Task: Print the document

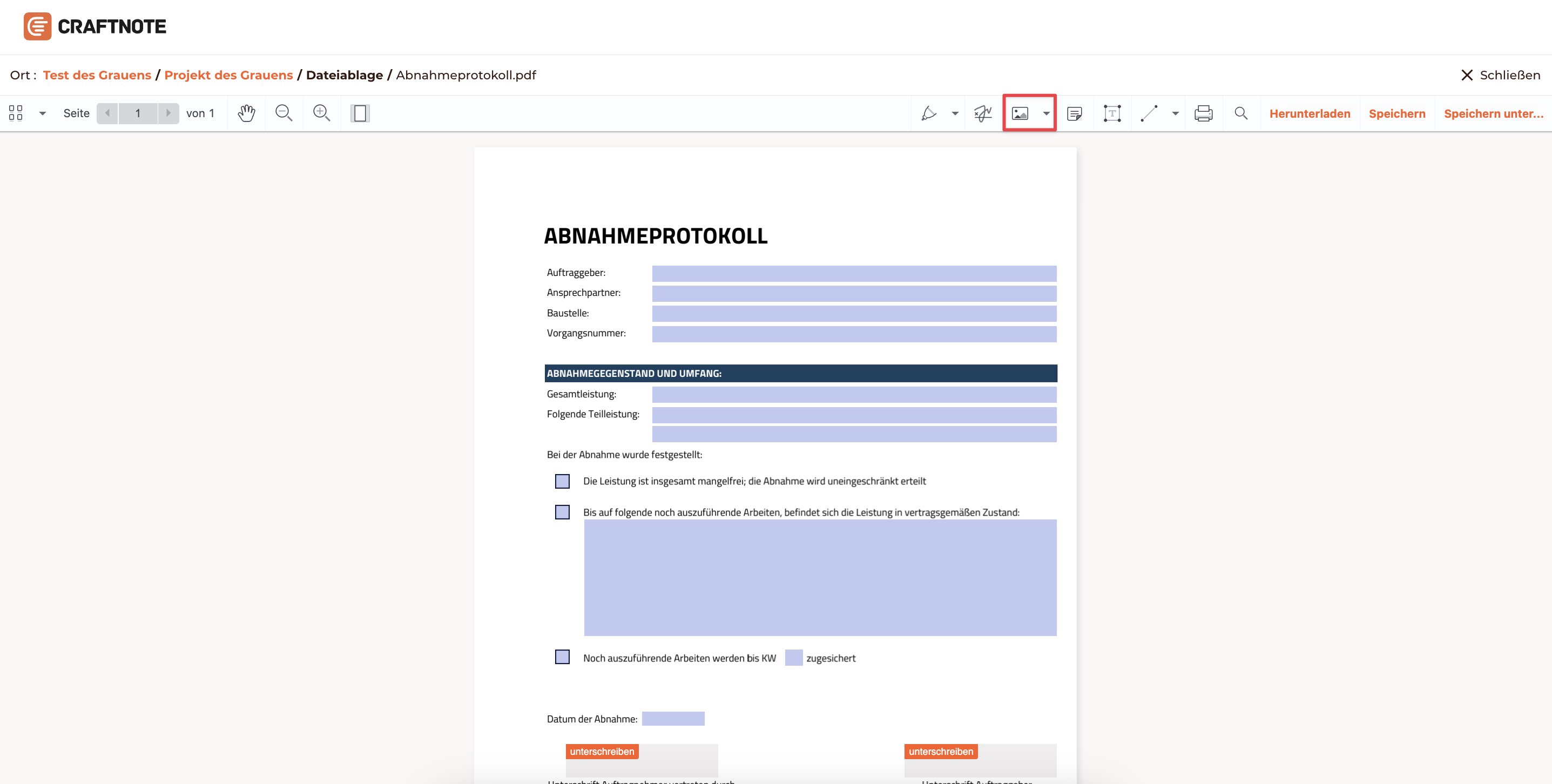Action: [x=1204, y=113]
